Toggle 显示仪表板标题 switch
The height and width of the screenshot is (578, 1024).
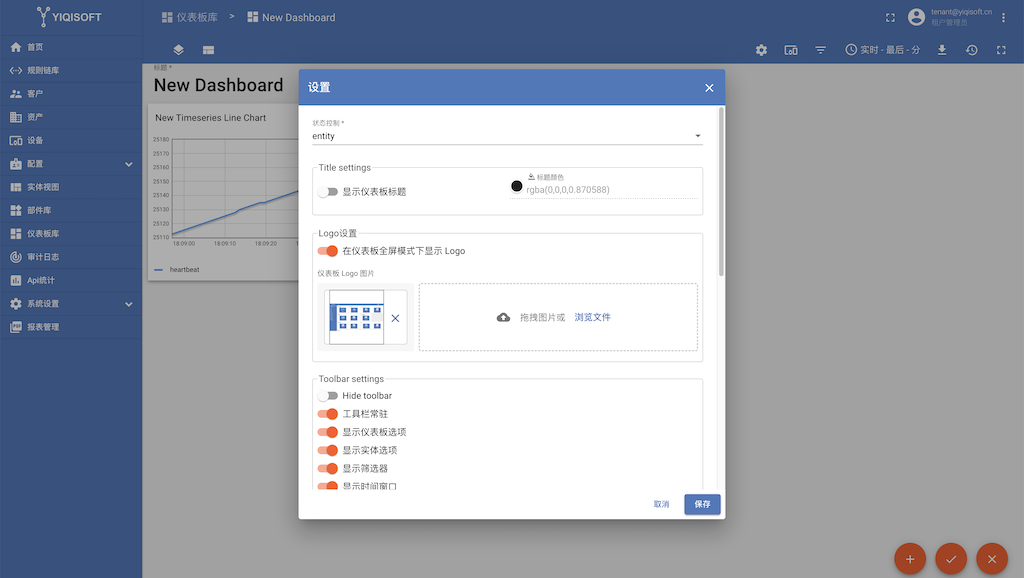(327, 192)
